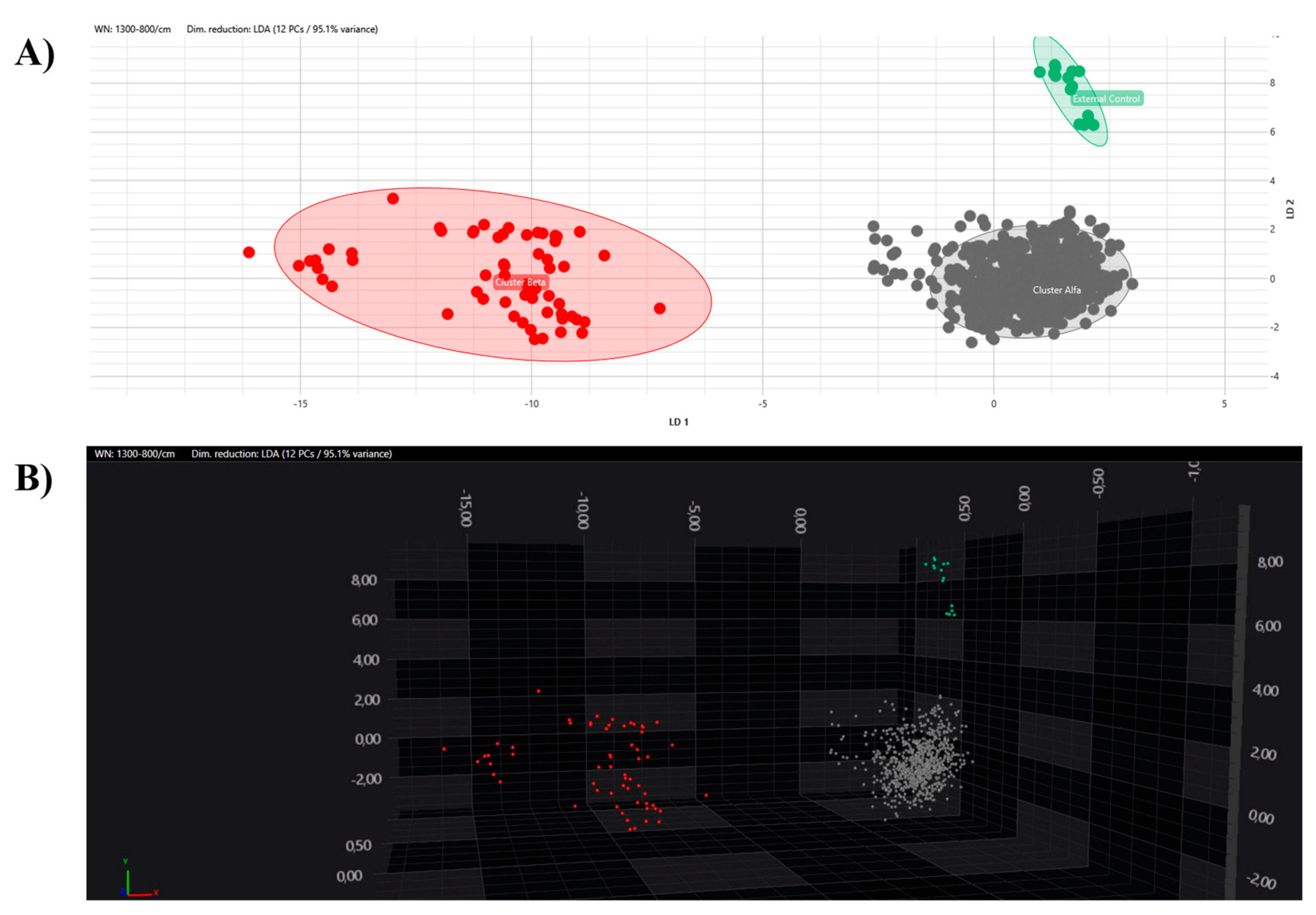The height and width of the screenshot is (915, 1316).
Task: Click Dim. reduction LDA text in panel A
Action: [x=282, y=29]
